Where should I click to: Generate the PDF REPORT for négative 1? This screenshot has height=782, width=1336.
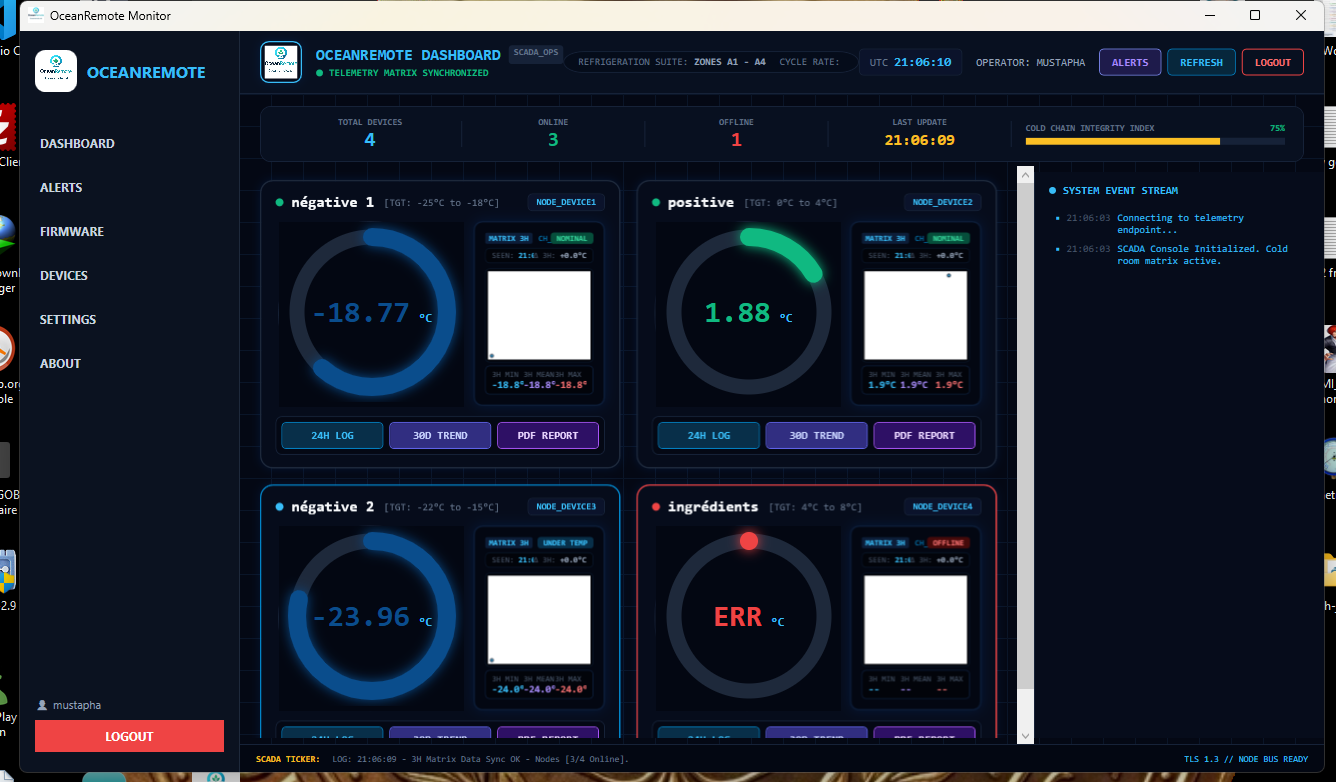548,436
